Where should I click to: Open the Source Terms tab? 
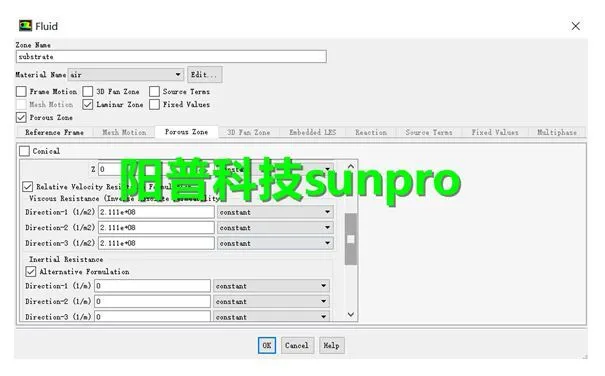(x=429, y=132)
